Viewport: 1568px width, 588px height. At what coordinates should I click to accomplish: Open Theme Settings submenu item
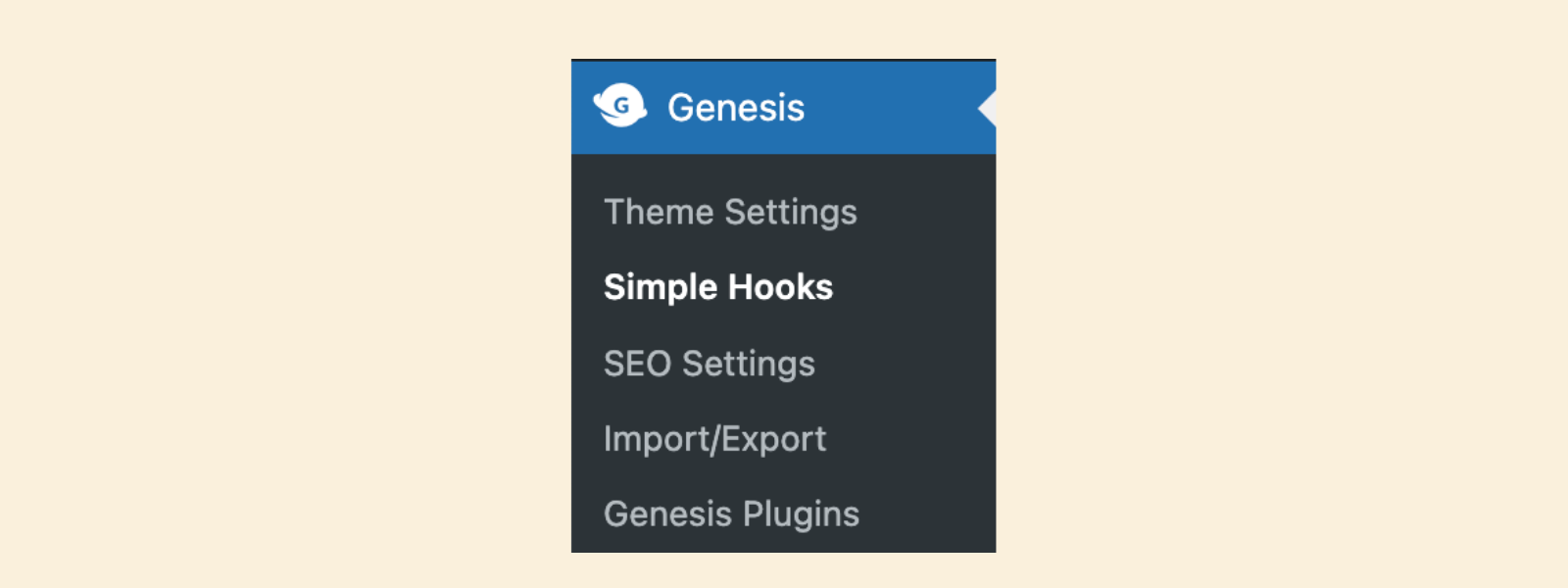(730, 212)
